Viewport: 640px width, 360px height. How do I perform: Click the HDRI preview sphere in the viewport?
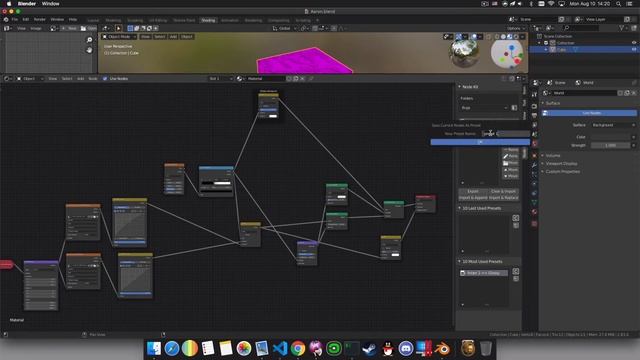[x=464, y=54]
